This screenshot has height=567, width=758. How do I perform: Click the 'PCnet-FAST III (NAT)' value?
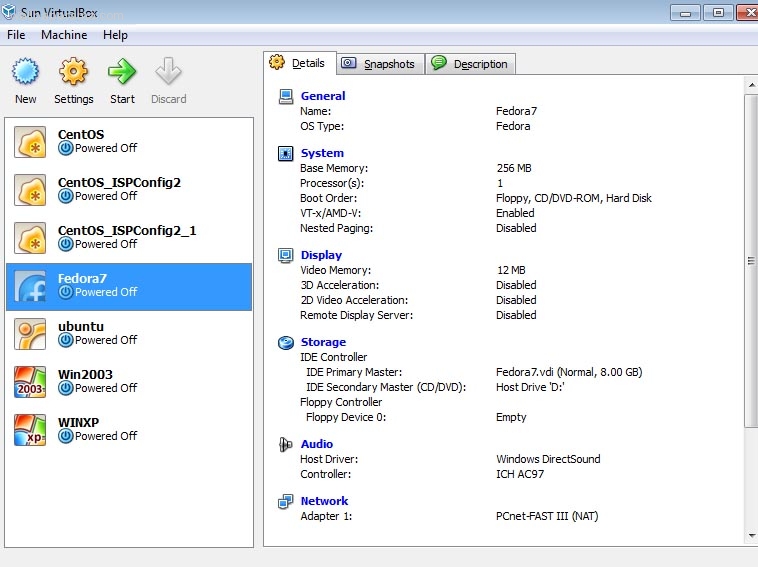click(547, 516)
